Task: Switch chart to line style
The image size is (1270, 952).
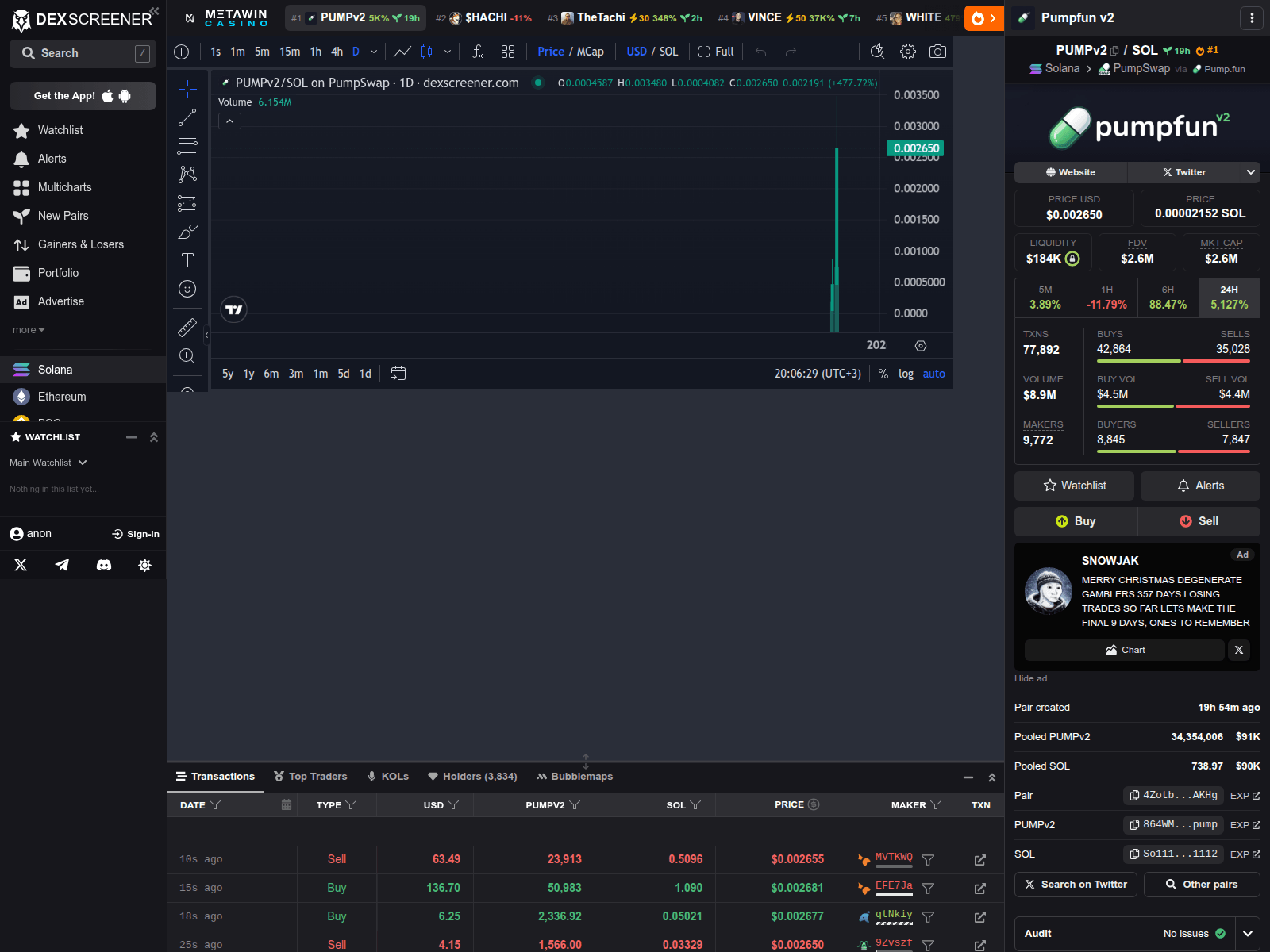Action: pos(402,52)
